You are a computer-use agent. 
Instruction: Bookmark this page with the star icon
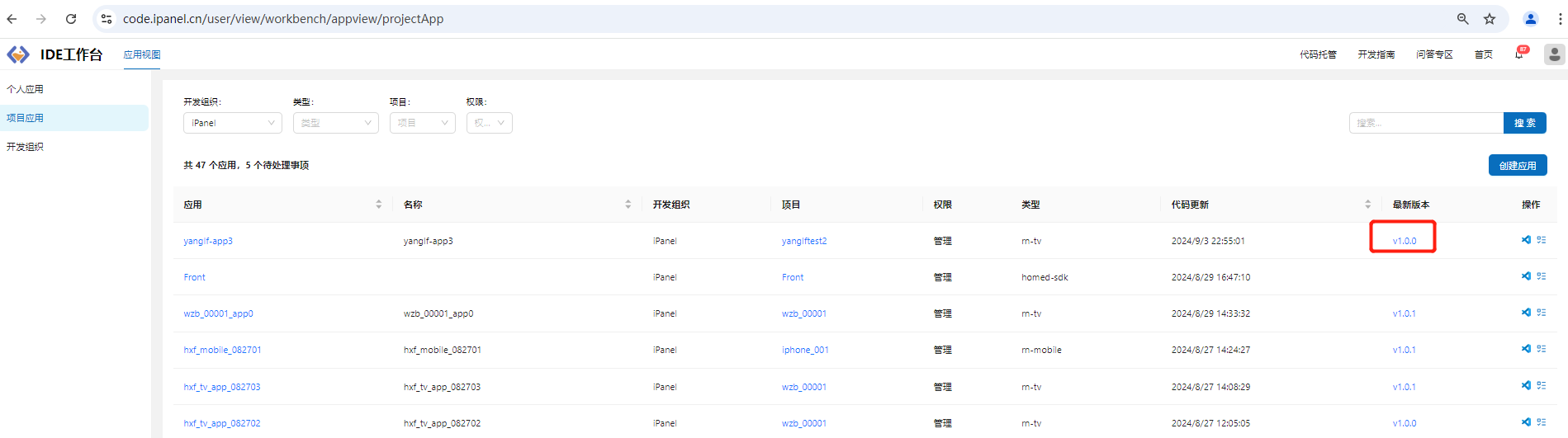click(x=1490, y=19)
